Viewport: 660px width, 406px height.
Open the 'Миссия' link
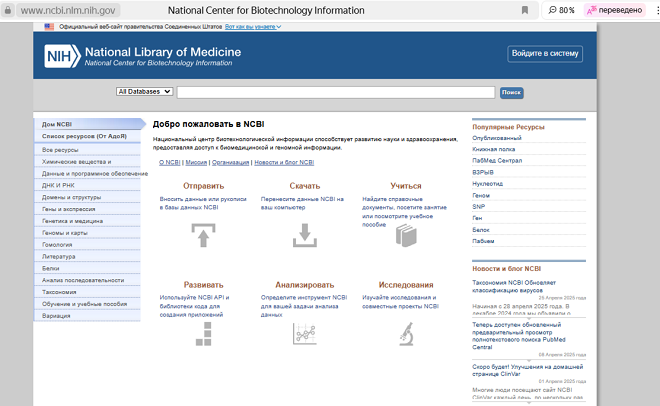click(x=196, y=162)
